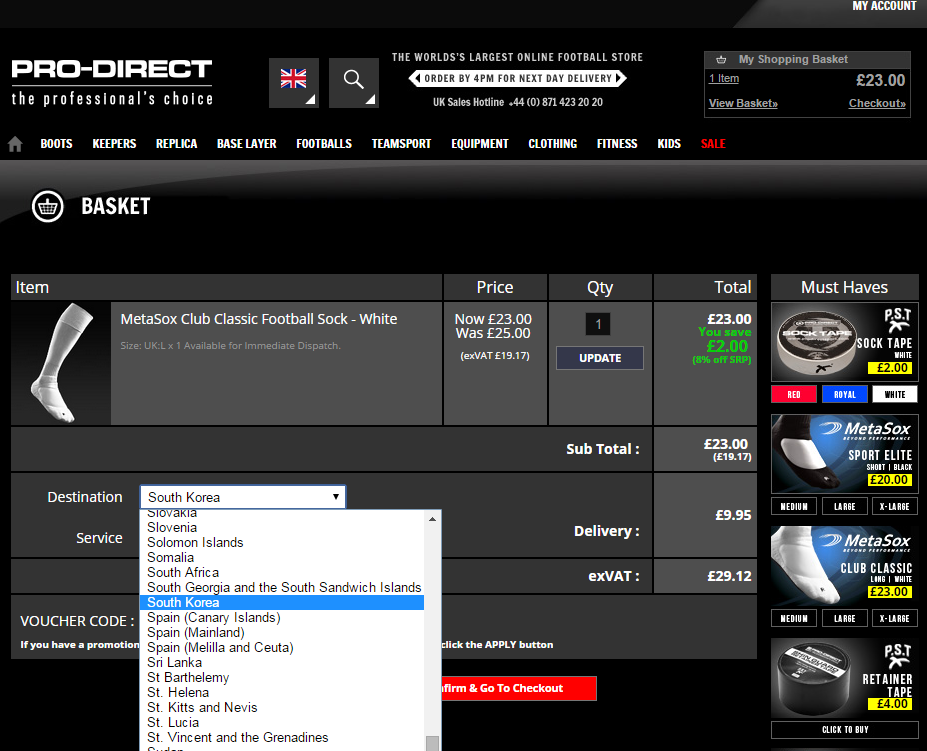This screenshot has width=927, height=751.
Task: Select MEDIUM size for MetaSox Club Classic
Action: (x=794, y=619)
